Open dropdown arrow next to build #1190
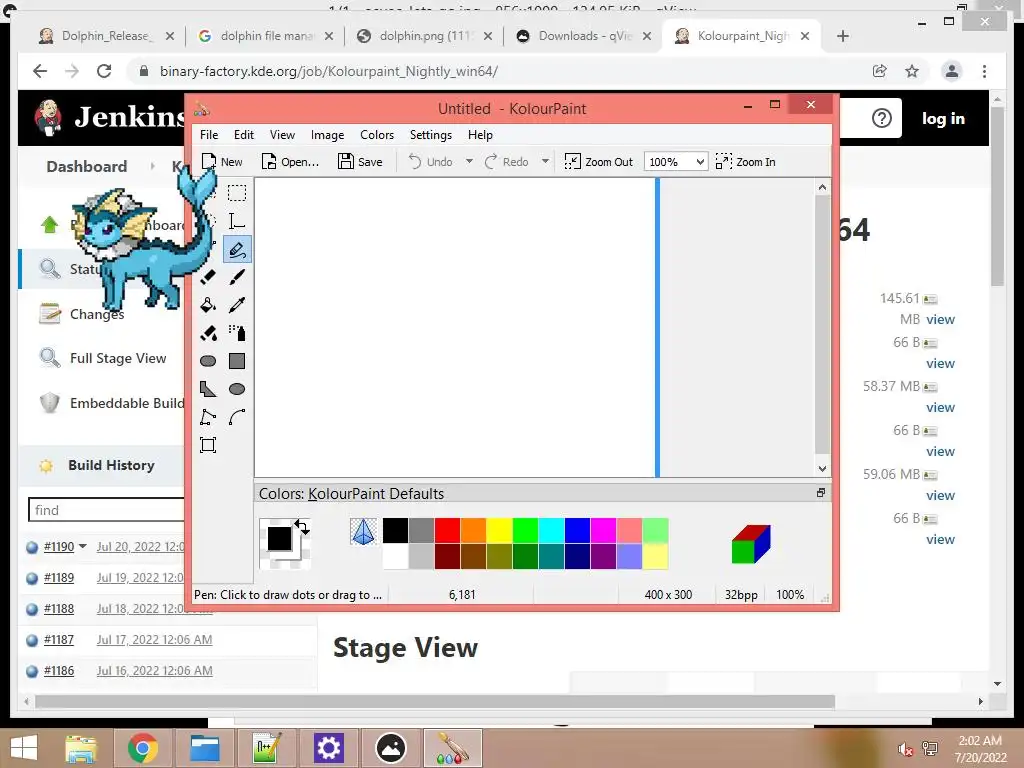 click(83, 546)
